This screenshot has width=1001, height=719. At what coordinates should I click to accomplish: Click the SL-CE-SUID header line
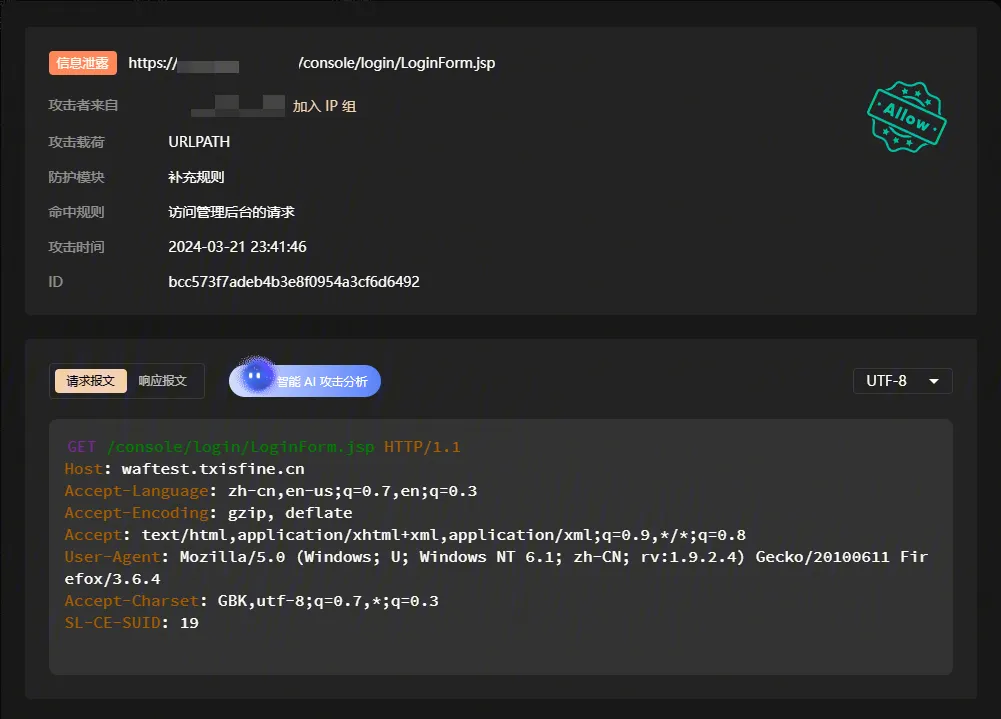click(131, 623)
